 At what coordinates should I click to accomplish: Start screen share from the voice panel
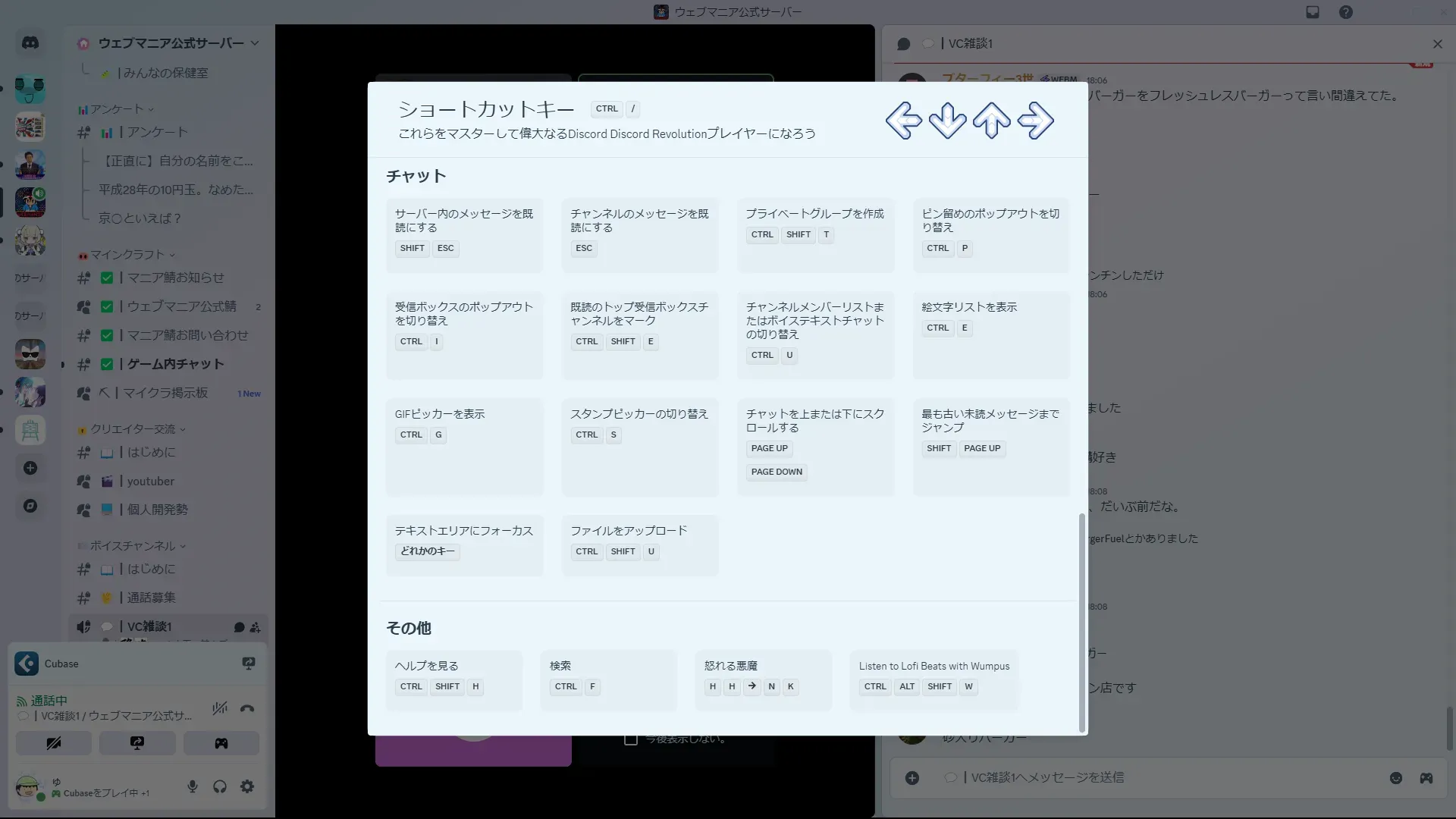point(137,743)
